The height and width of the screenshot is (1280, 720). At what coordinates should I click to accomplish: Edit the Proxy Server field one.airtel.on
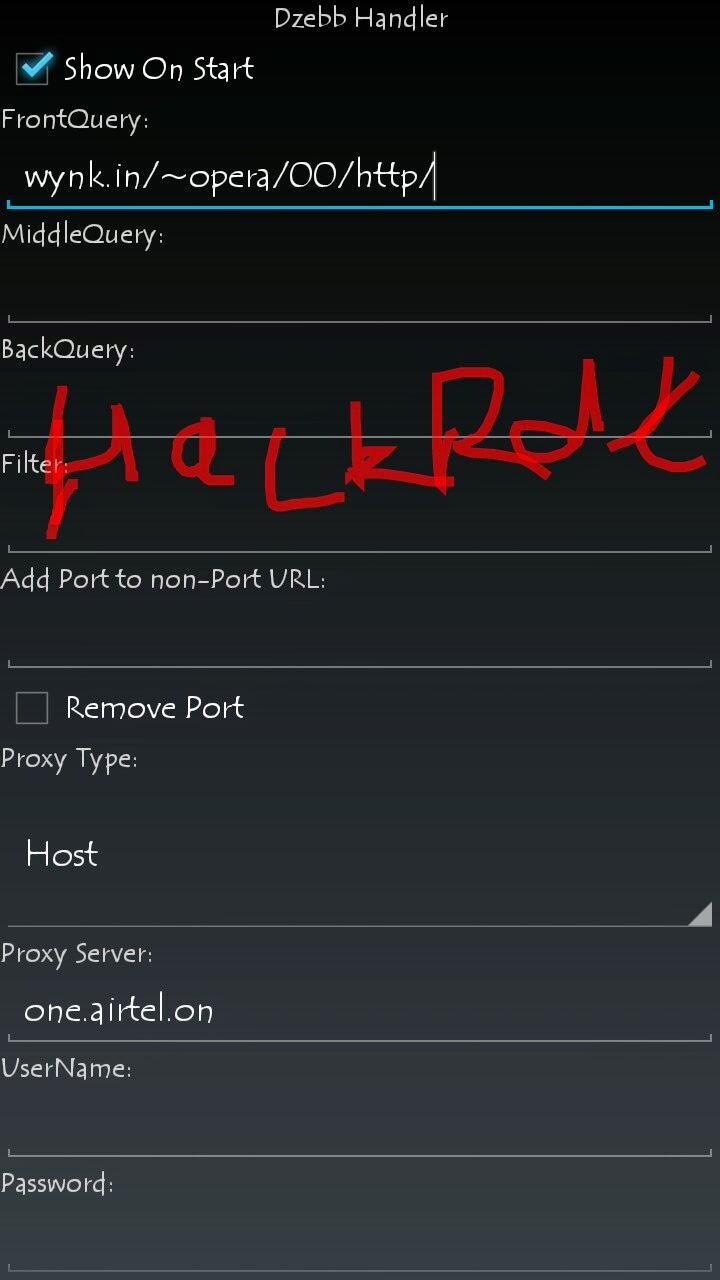pyautogui.click(x=360, y=1010)
